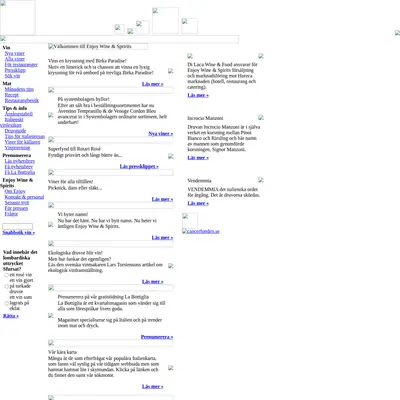Click the image next to Incrocio Manzoni heading

click(261, 117)
